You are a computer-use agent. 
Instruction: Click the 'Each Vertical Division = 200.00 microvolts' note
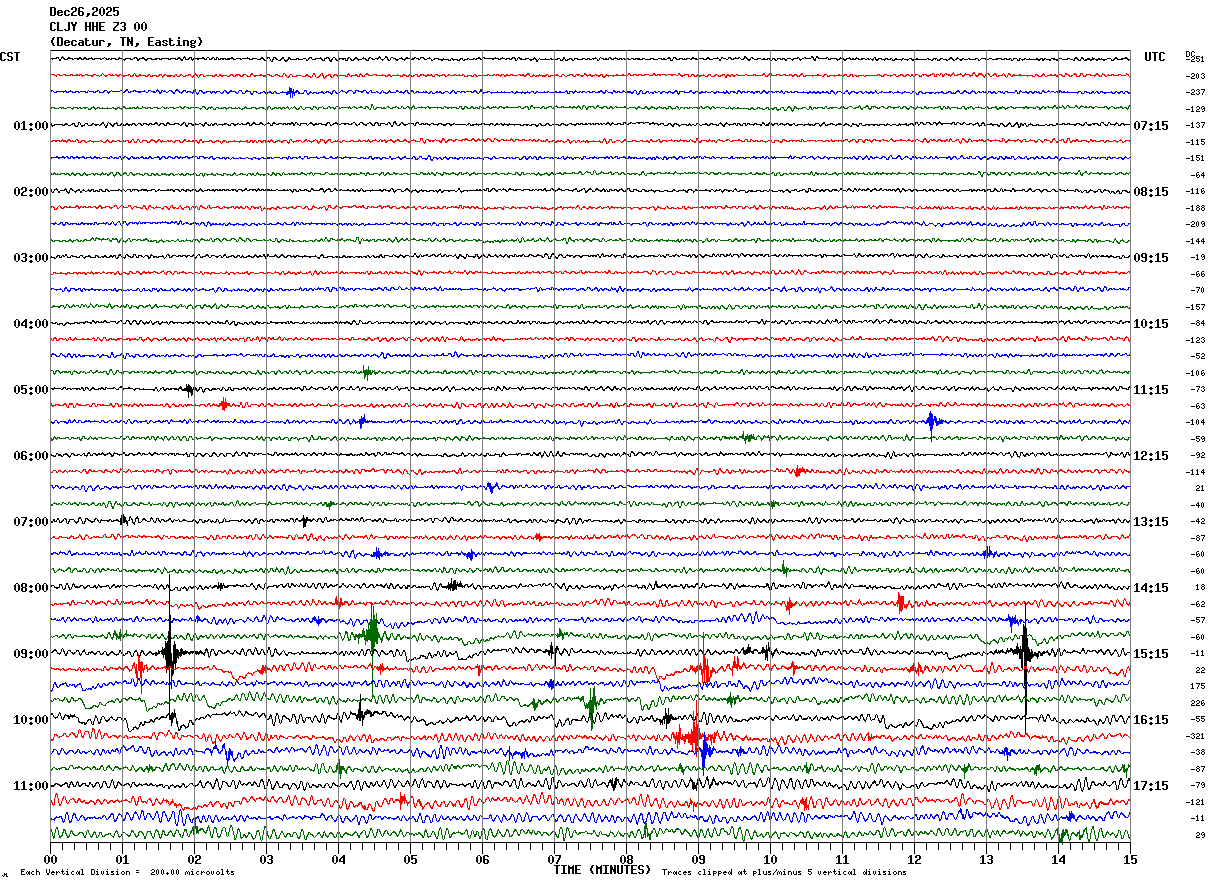(127, 873)
